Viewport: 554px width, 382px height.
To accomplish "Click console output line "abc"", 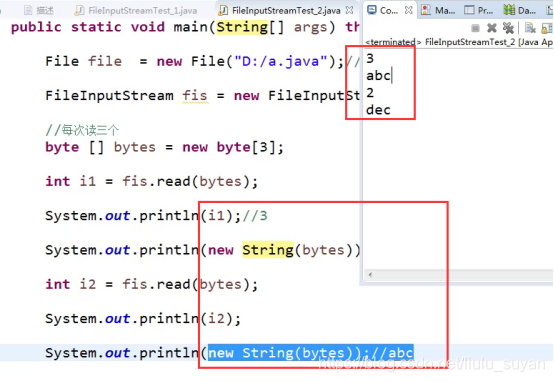I will 378,76.
